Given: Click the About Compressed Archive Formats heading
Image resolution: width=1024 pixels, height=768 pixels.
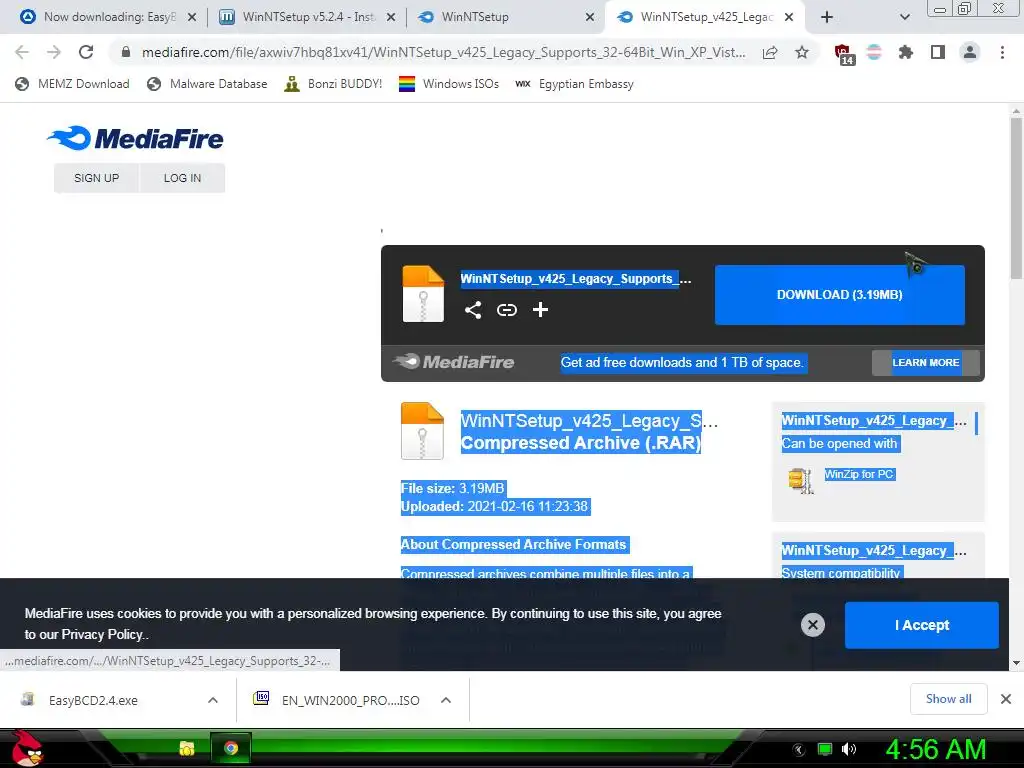Looking at the screenshot, I should point(514,544).
